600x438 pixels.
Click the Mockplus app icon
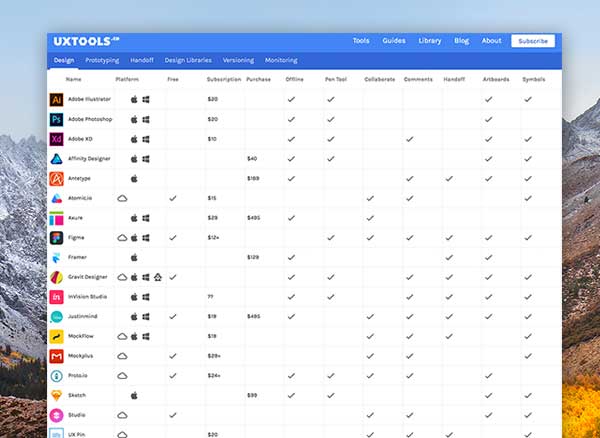56,356
